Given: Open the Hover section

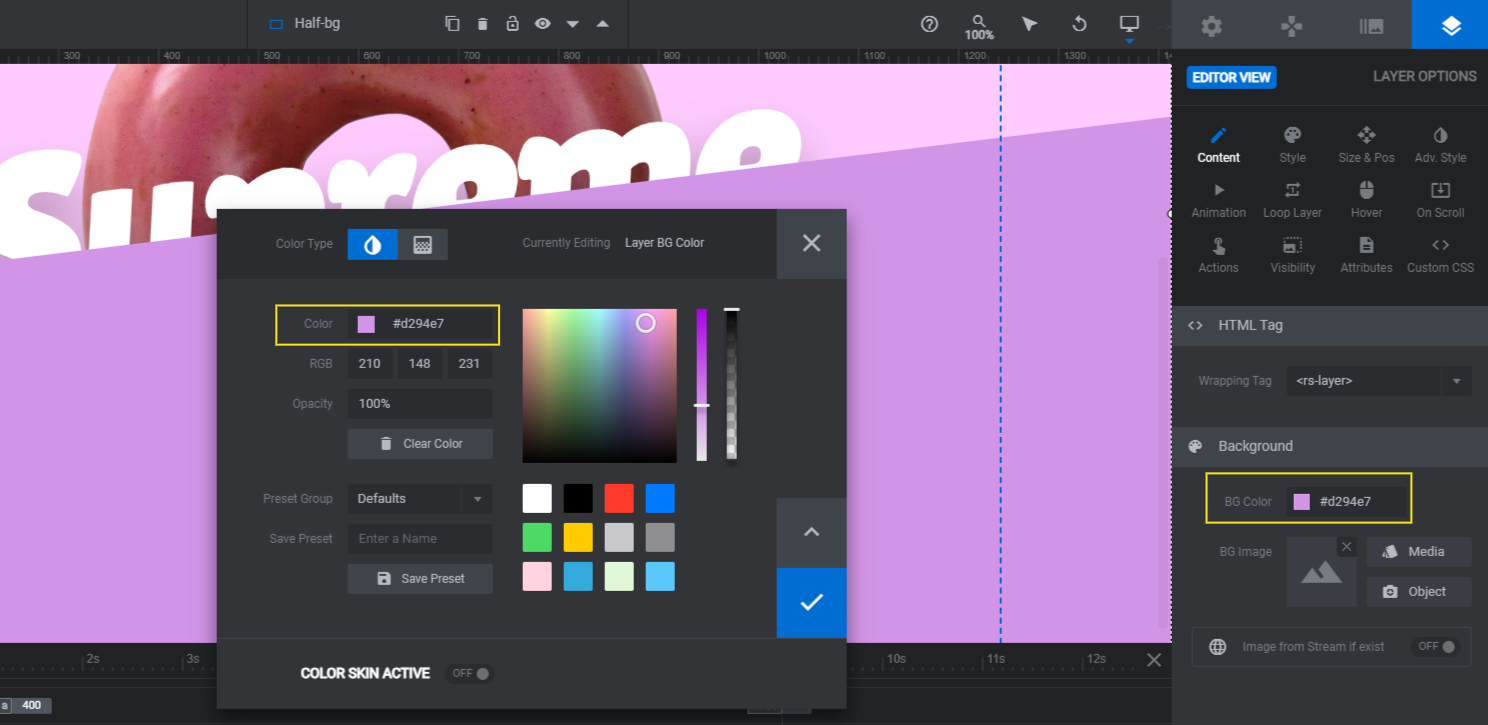Looking at the screenshot, I should click(1366, 200).
